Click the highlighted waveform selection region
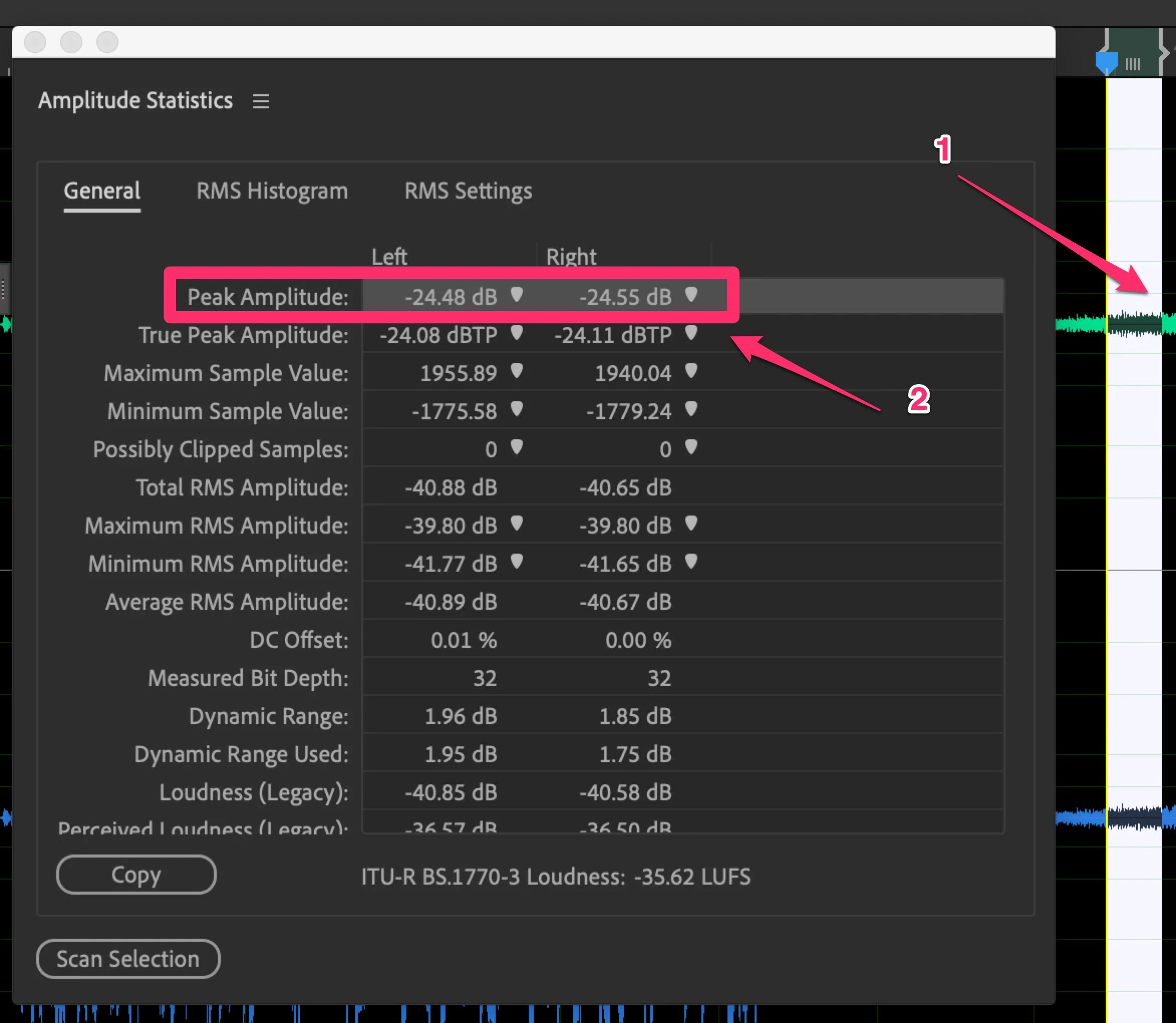This screenshot has height=1023, width=1176. pos(1134,457)
